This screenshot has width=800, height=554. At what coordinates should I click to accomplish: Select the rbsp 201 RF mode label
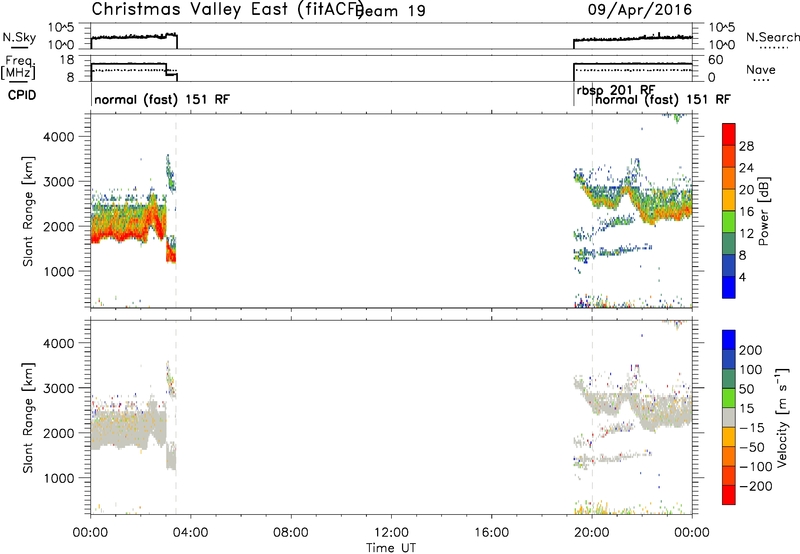click(615, 90)
